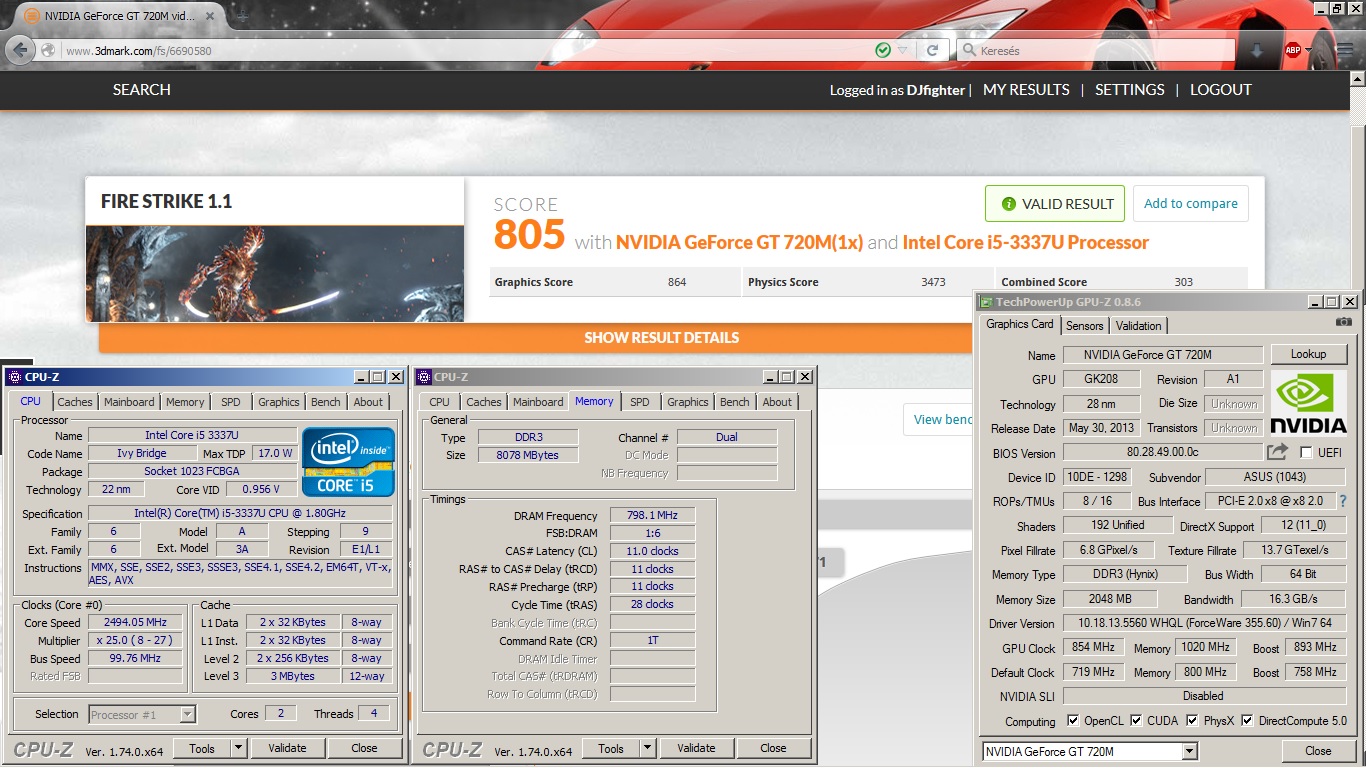Click the VALID RESULT button

(x=1055, y=204)
